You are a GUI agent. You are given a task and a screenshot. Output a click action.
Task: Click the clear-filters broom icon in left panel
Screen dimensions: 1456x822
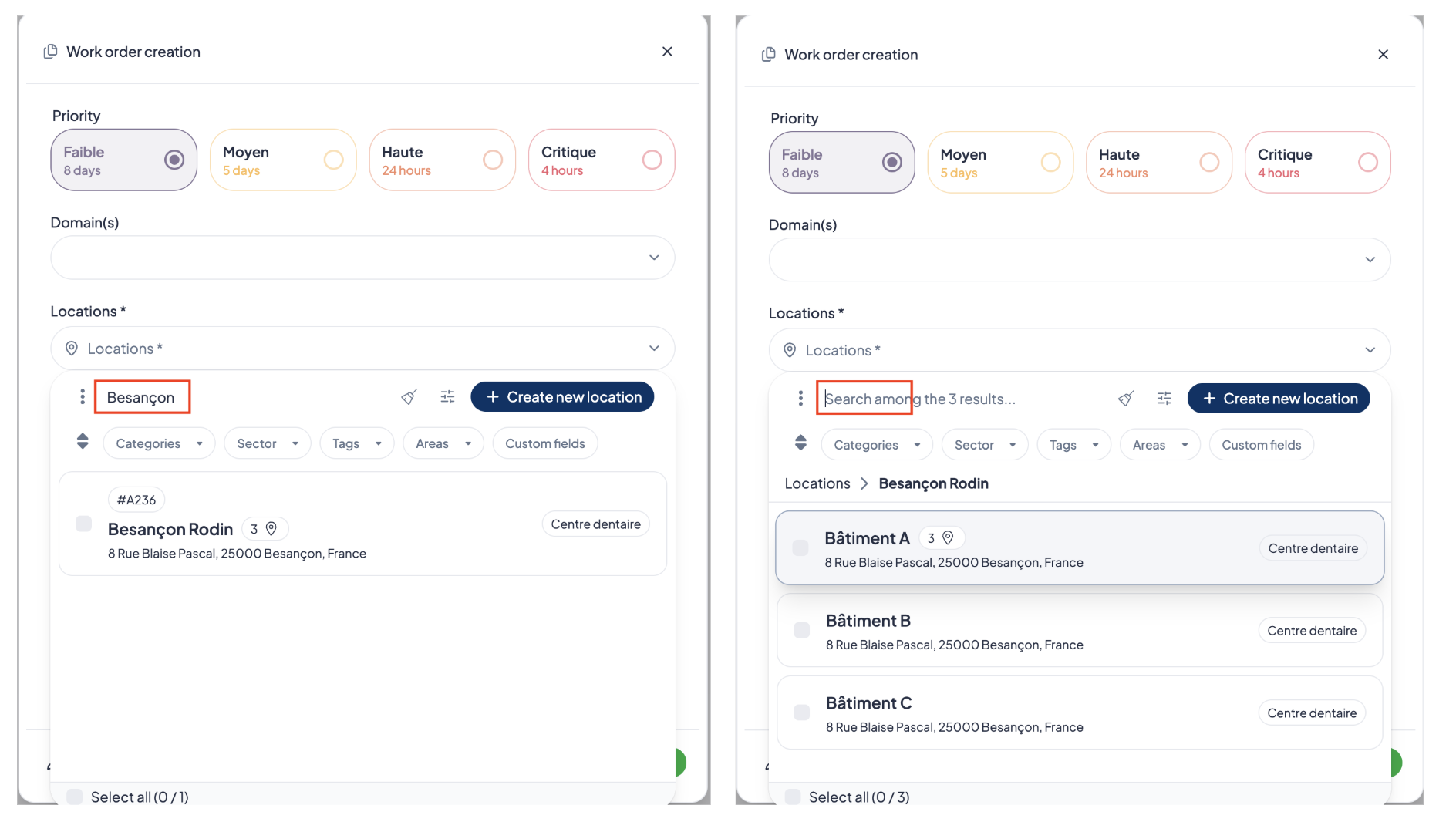click(409, 397)
